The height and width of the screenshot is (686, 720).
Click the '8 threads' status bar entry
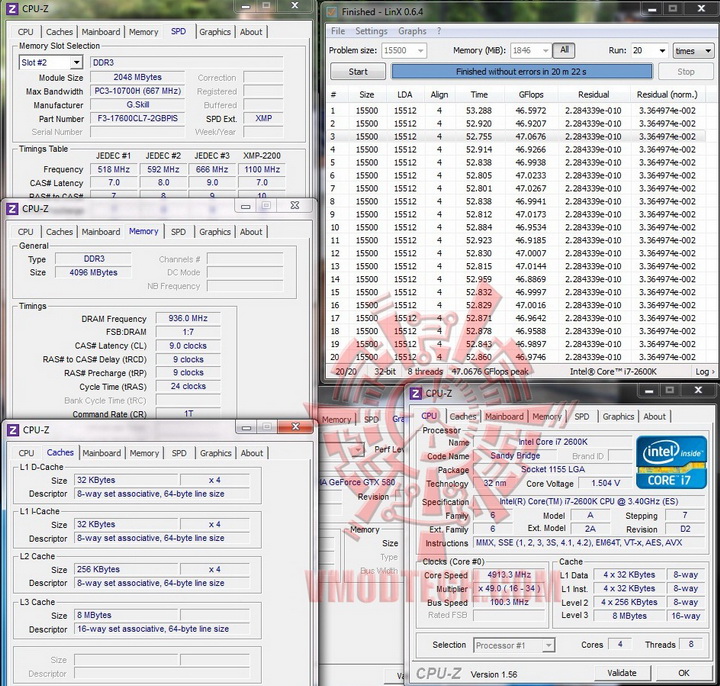point(425,371)
